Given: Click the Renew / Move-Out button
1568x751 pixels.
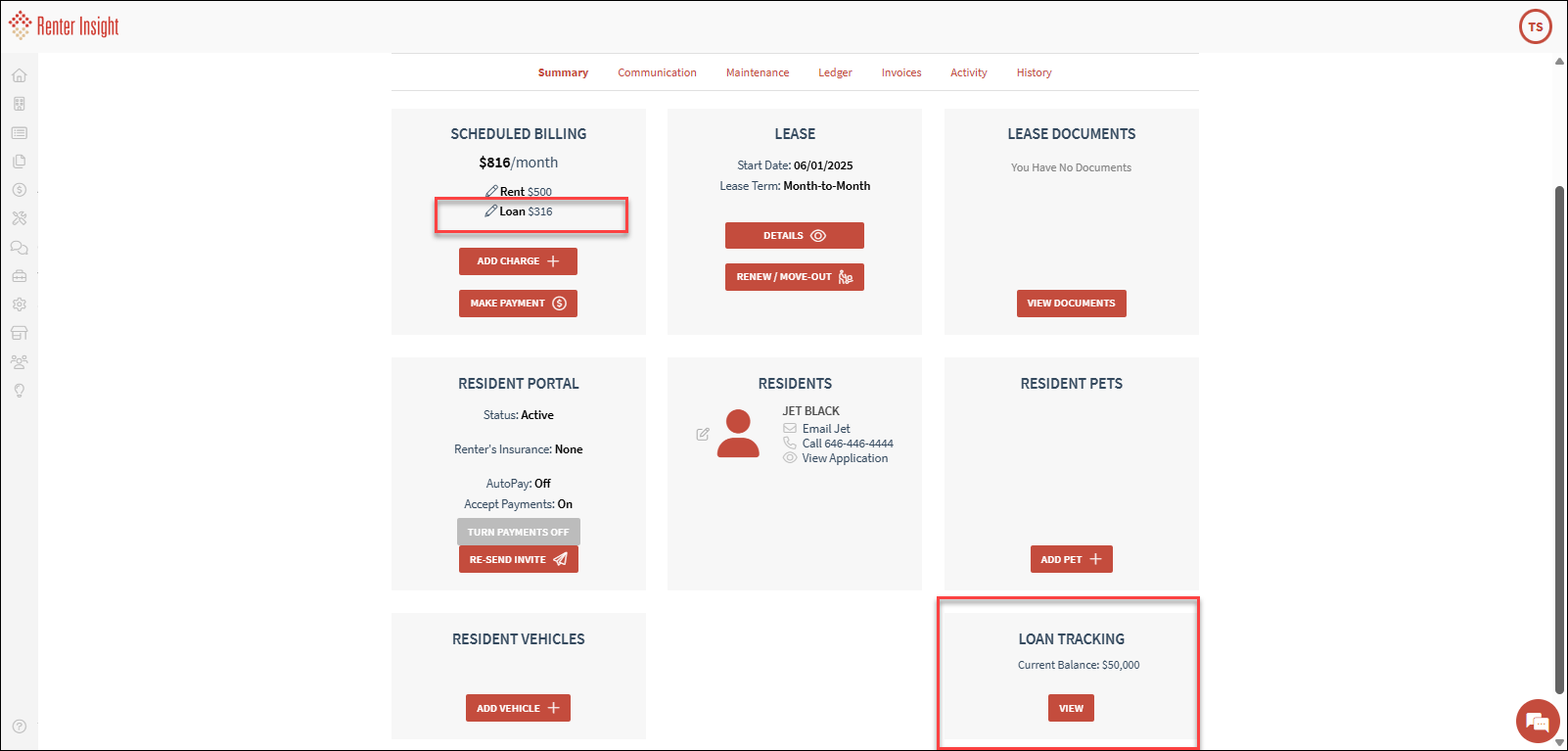Looking at the screenshot, I should [x=794, y=277].
